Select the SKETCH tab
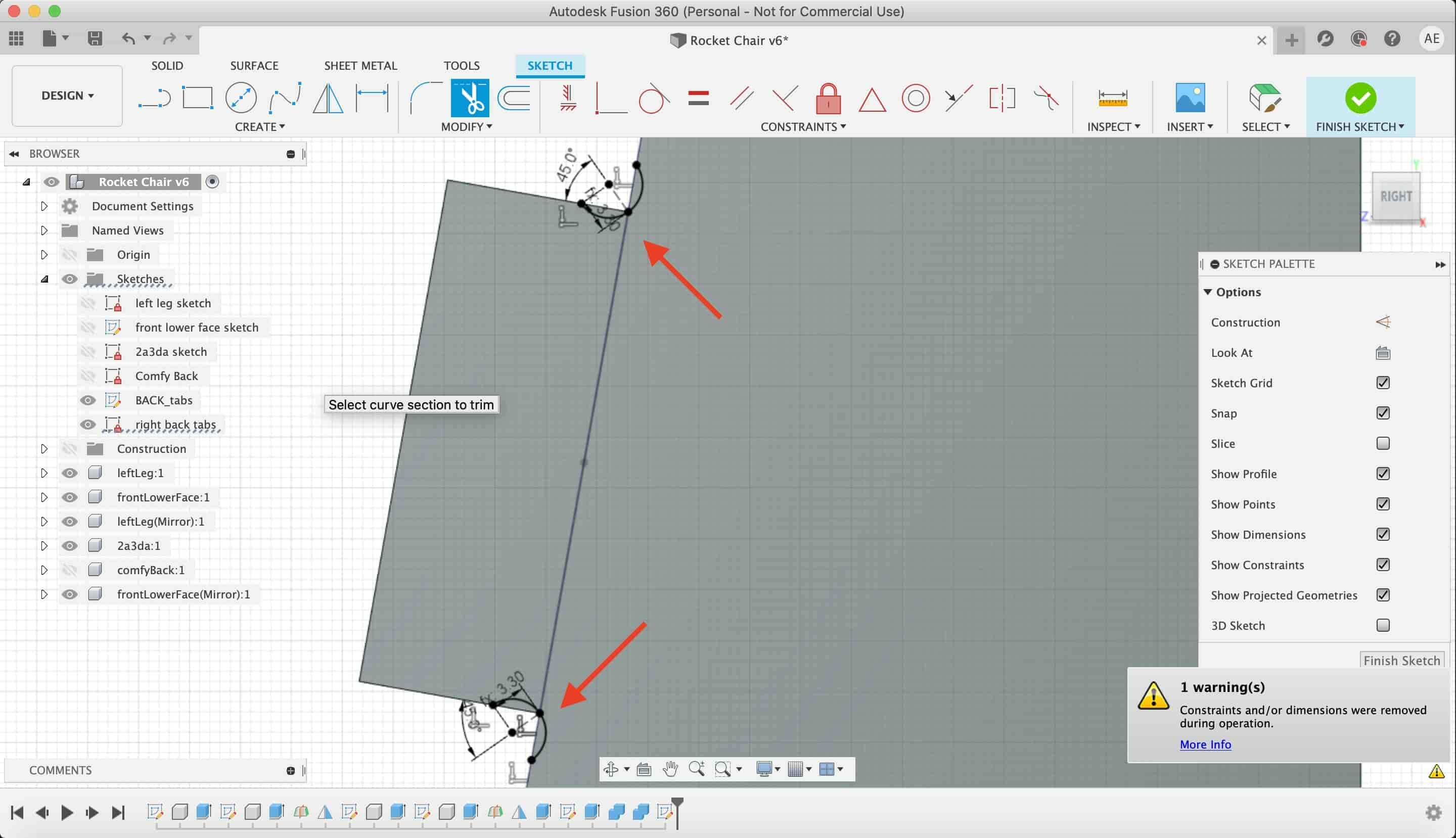This screenshot has height=838, width=1456. pos(550,66)
